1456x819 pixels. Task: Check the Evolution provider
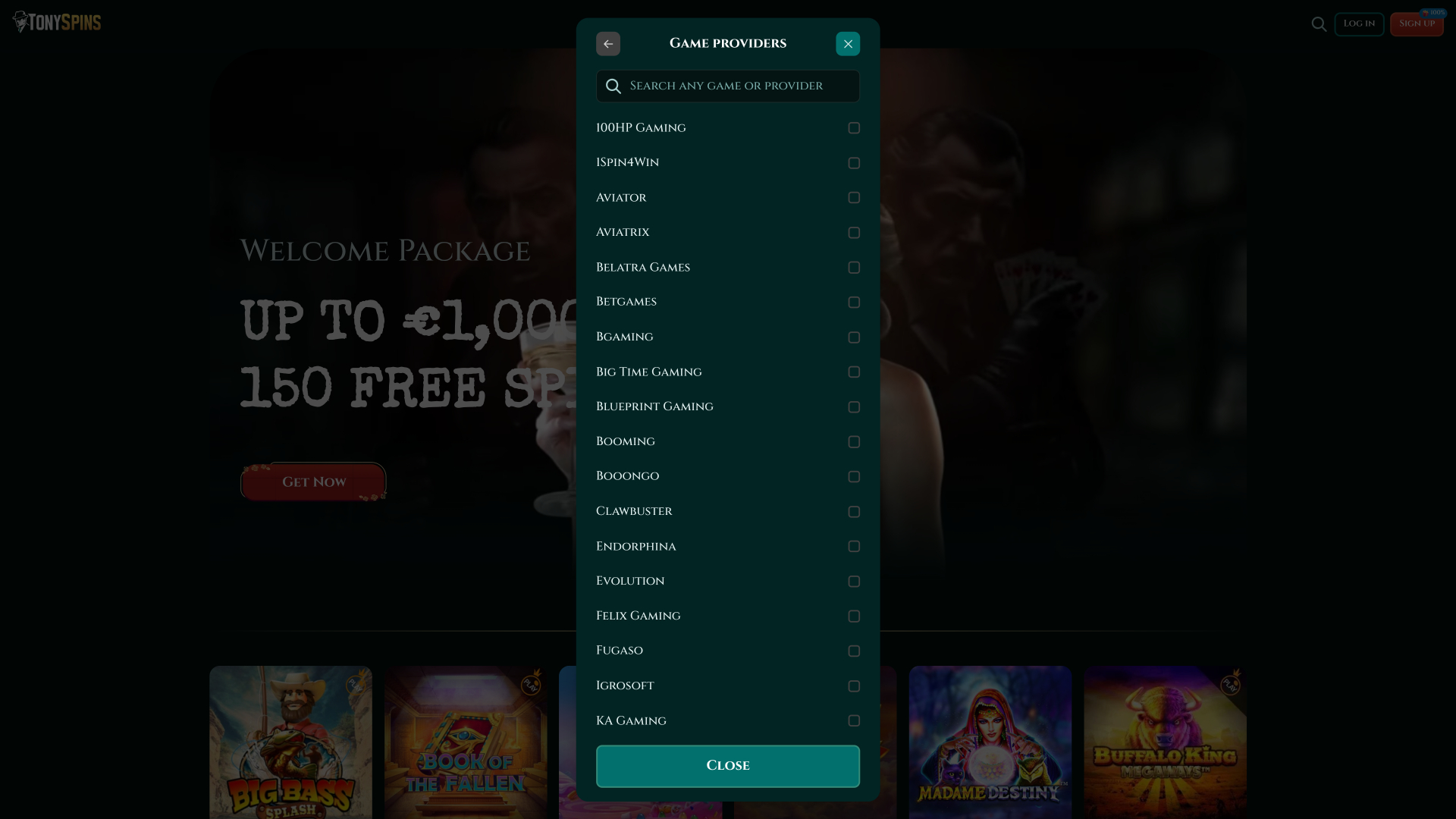(854, 581)
